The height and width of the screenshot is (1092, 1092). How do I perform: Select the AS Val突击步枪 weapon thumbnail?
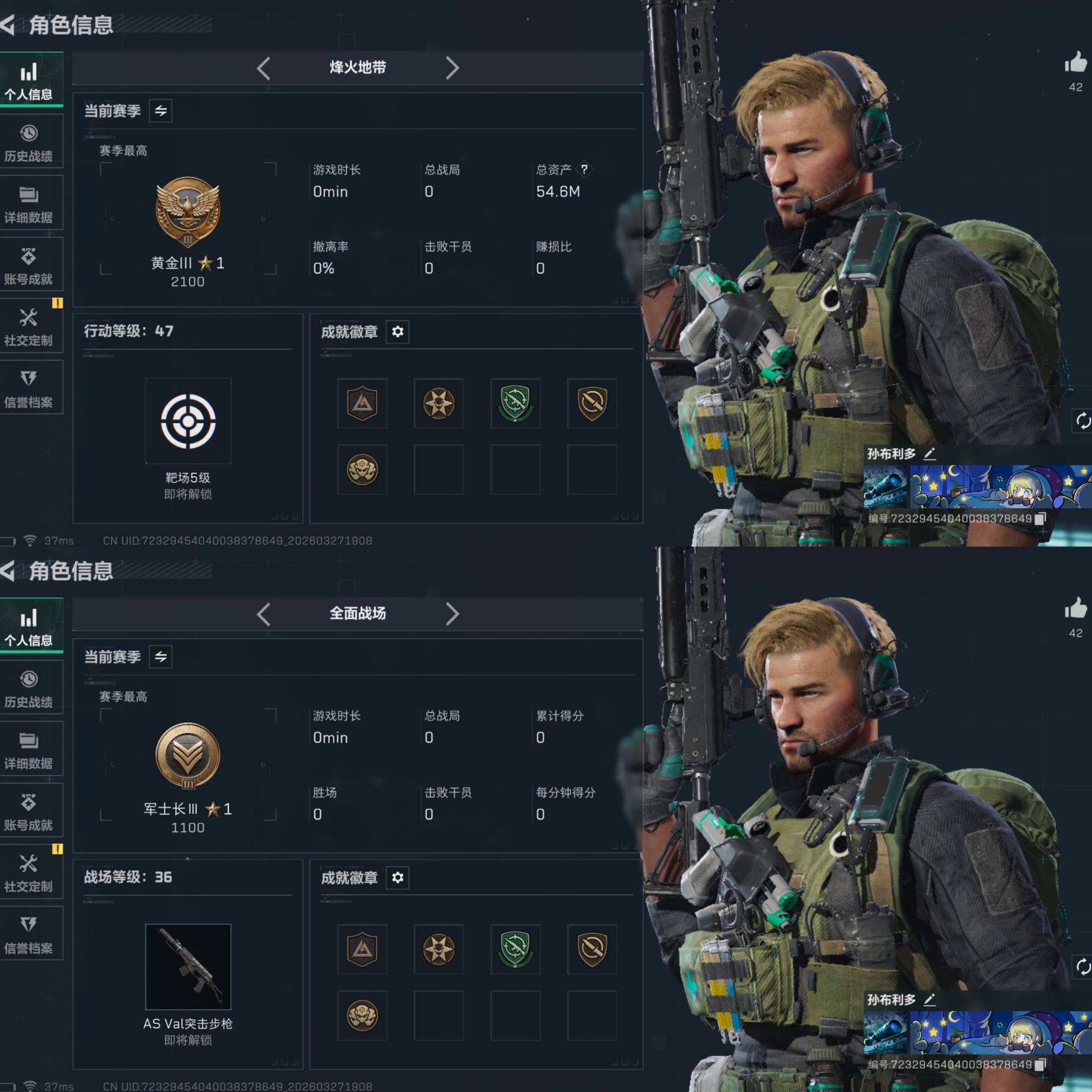tap(188, 967)
